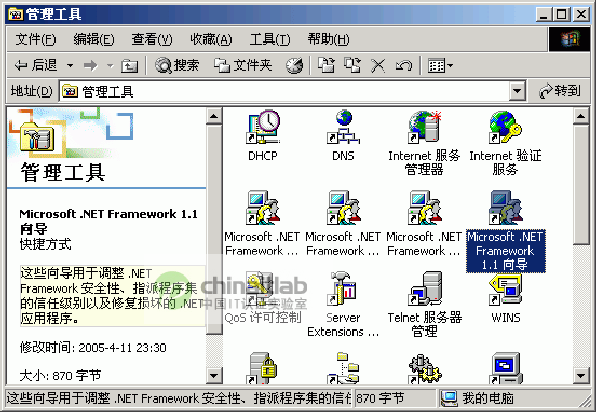Click the 修改时间: 2005-4-11 23:30 text
This screenshot has width=596, height=412.
[x=93, y=347]
